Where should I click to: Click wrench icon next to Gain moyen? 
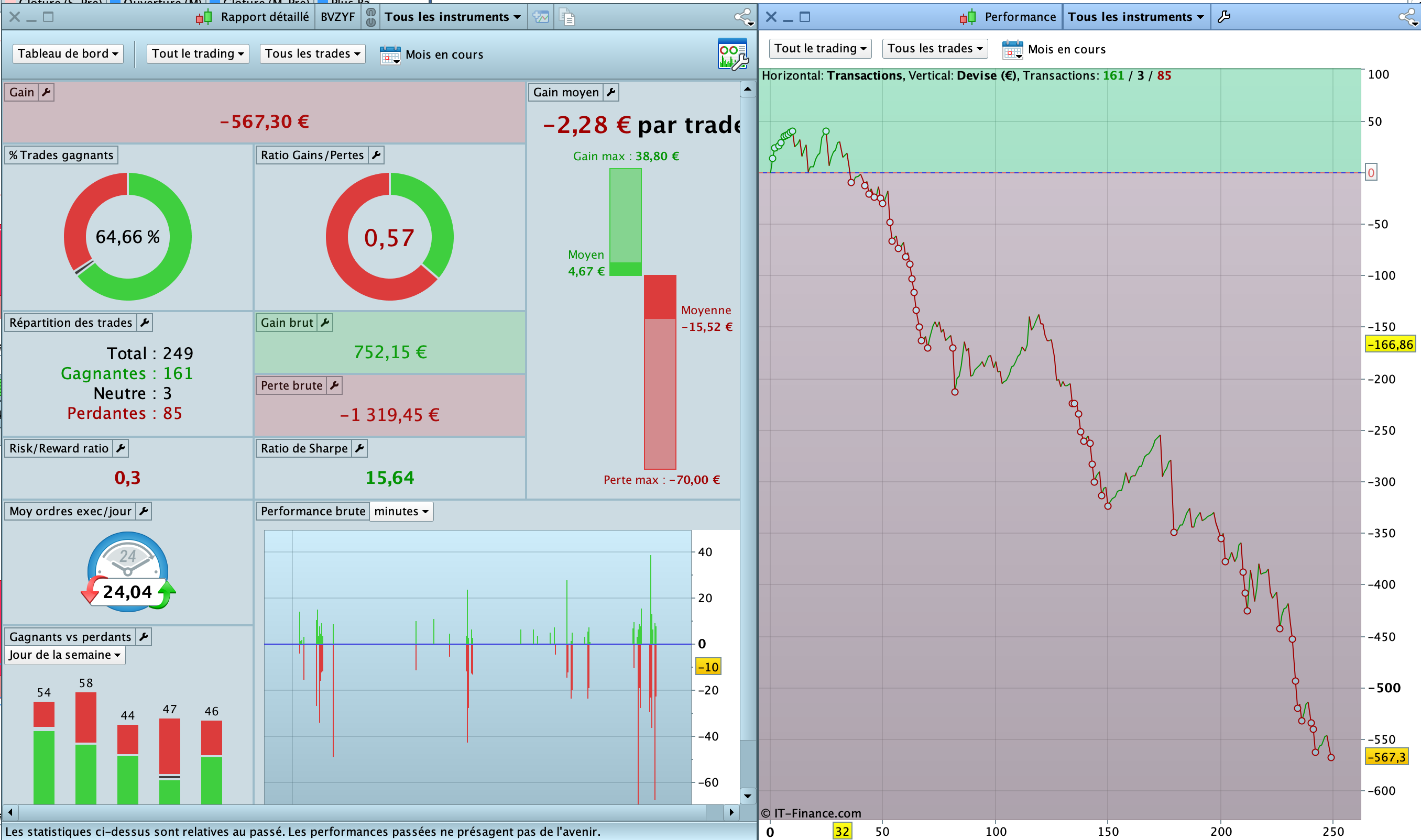pyautogui.click(x=610, y=92)
